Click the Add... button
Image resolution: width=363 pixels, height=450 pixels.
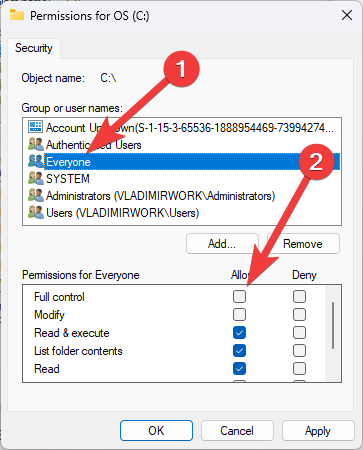[x=222, y=244]
